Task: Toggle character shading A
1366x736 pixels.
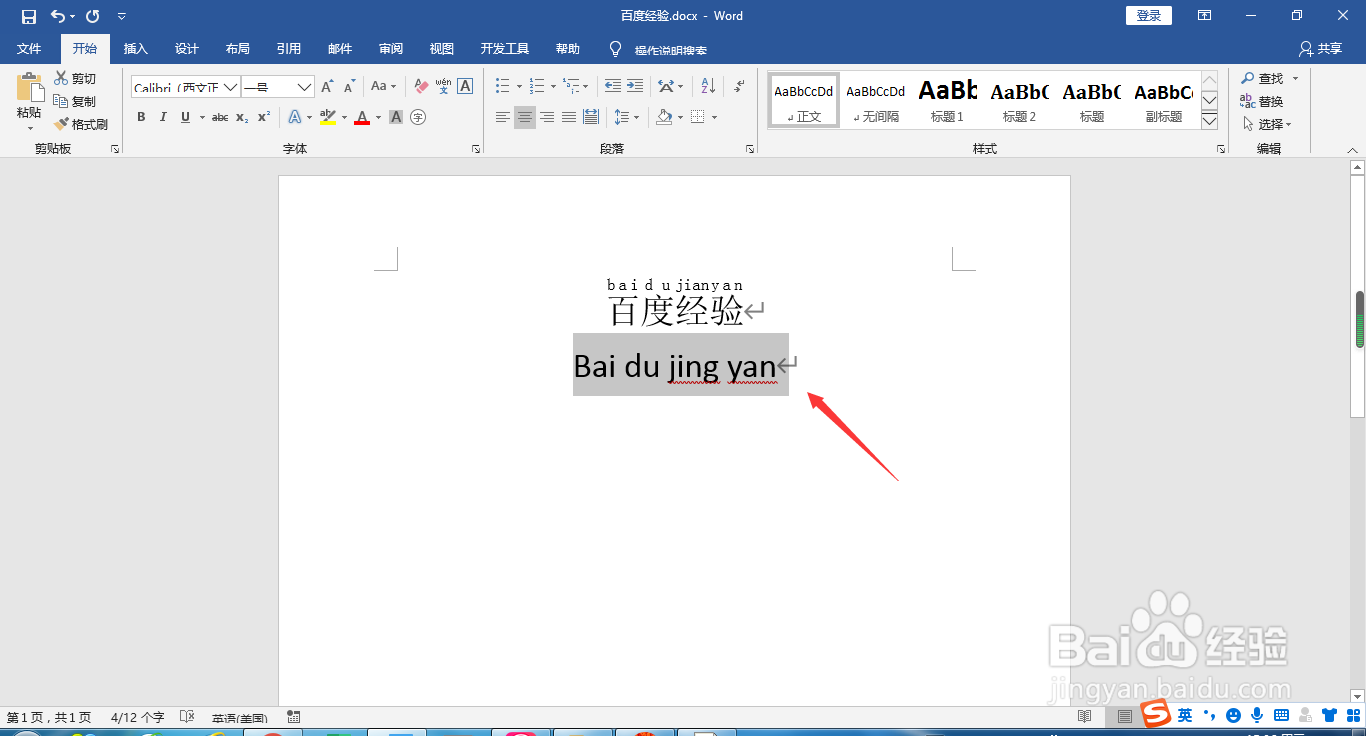Action: pos(396,117)
